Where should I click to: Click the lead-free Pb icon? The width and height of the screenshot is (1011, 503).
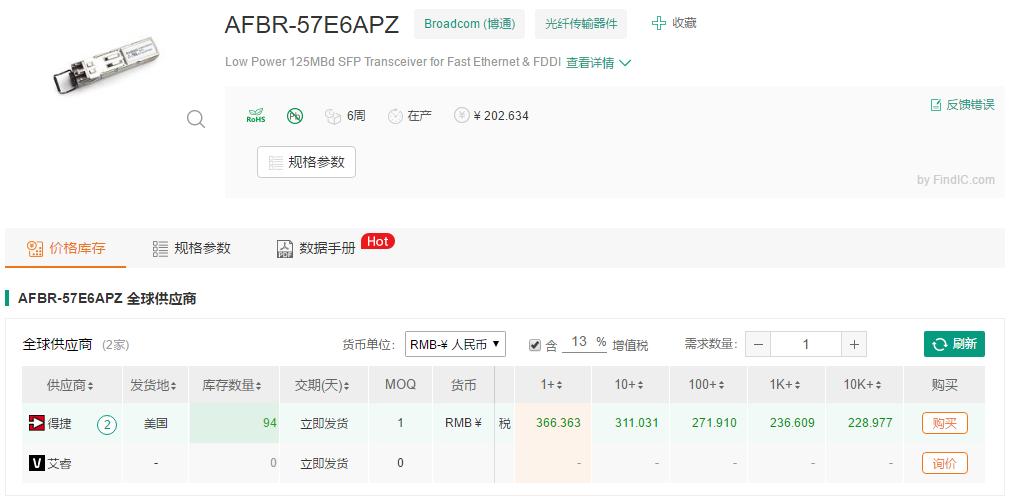pyautogui.click(x=295, y=116)
